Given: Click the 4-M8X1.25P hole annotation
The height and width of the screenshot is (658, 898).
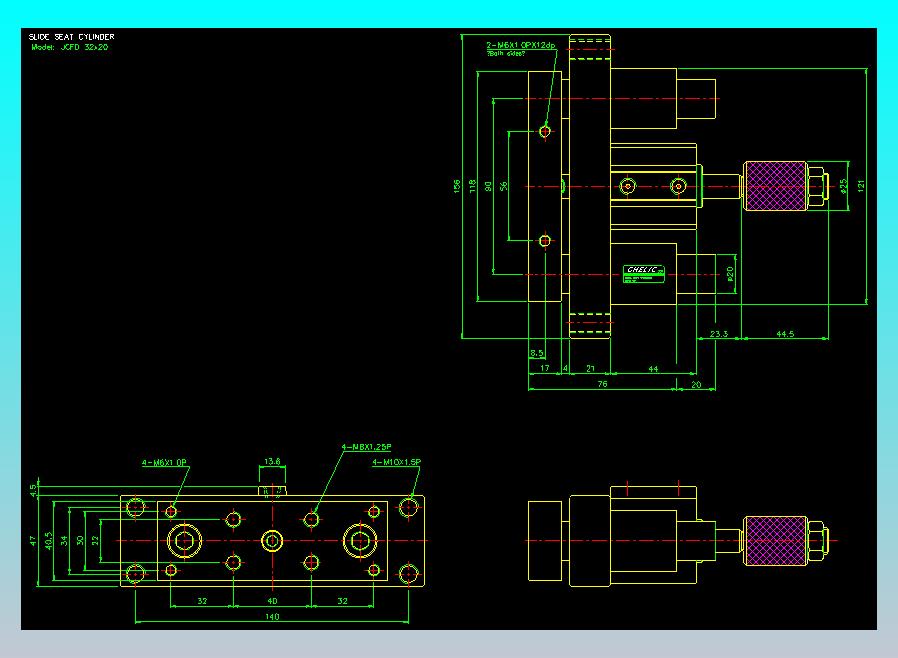Looking at the screenshot, I should [x=367, y=447].
